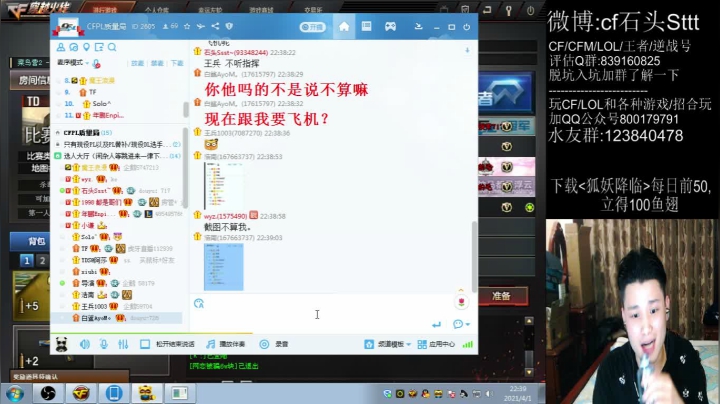Open the chat options bubble dropdown
Viewport: 720px width, 404px height.
[x=461, y=325]
